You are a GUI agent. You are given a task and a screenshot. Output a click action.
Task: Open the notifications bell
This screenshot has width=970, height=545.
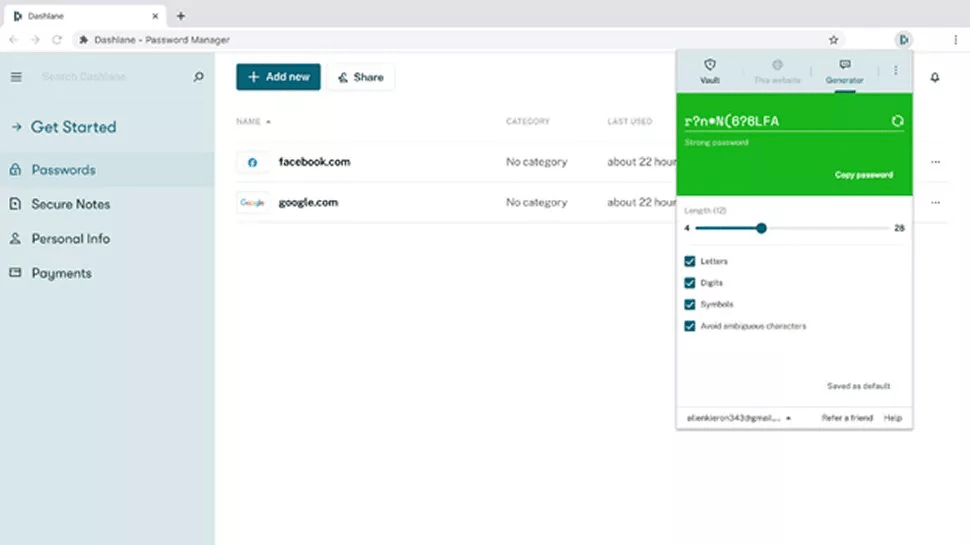tap(935, 77)
